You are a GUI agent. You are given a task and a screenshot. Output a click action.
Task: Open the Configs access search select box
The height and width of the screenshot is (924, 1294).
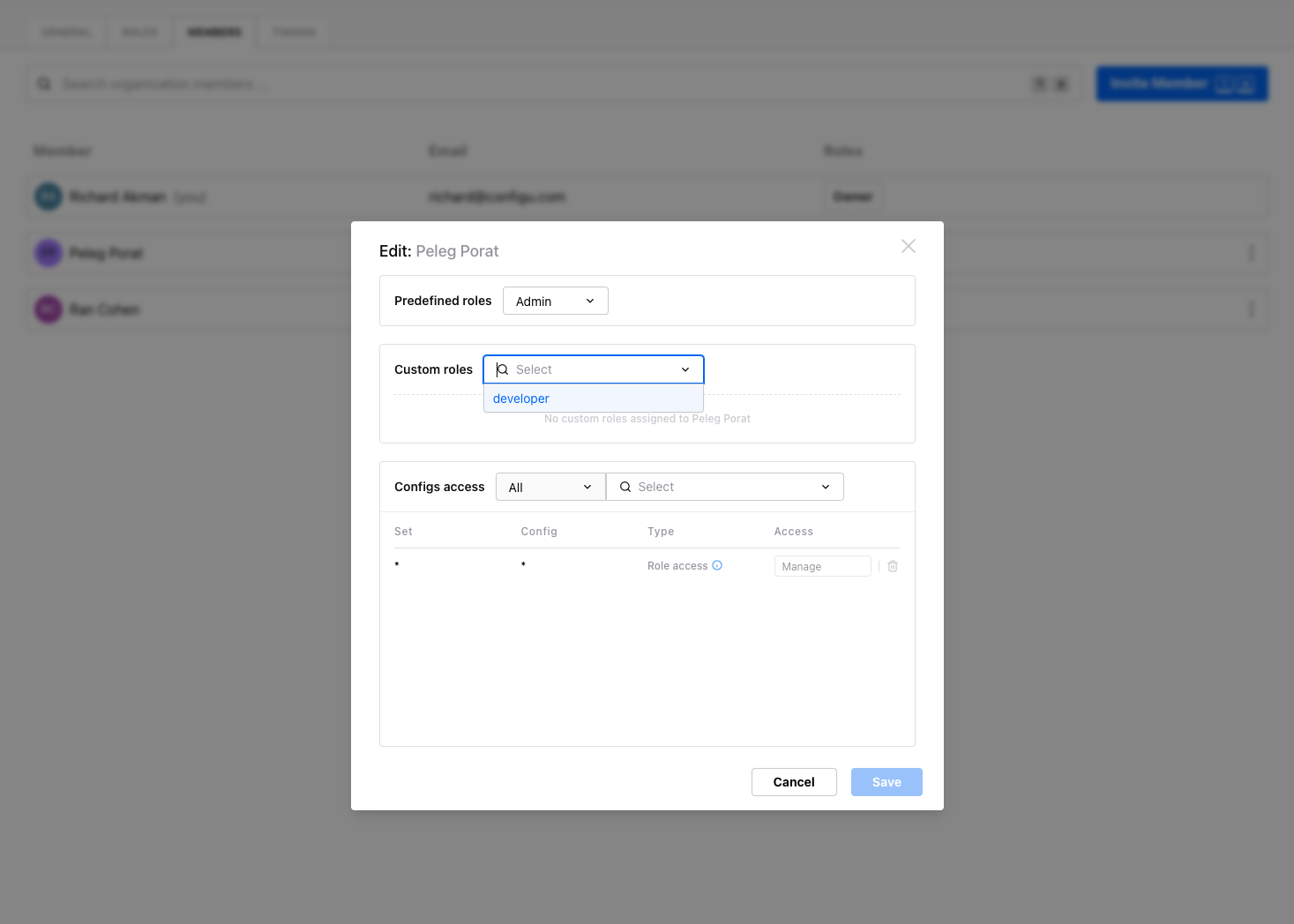(x=725, y=487)
